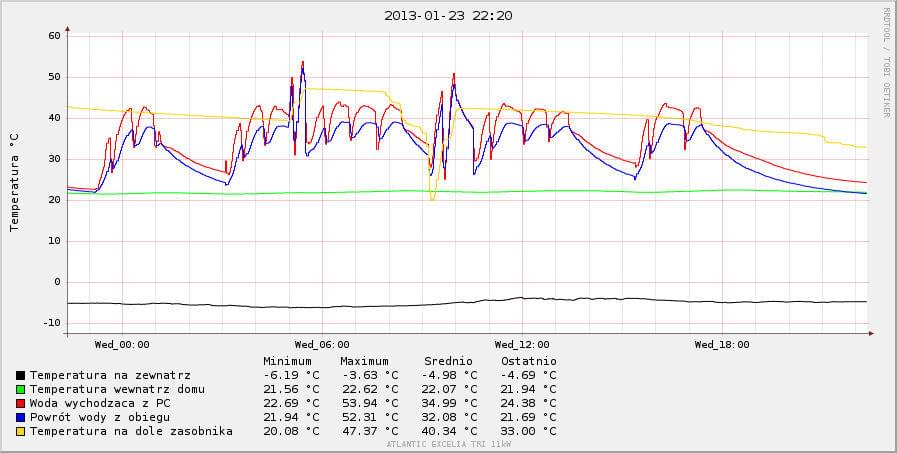Viewport: 897px width, 453px height.
Task: Click the RRDTOOL / TOBI OETIKER watermark
Action: click(886, 63)
